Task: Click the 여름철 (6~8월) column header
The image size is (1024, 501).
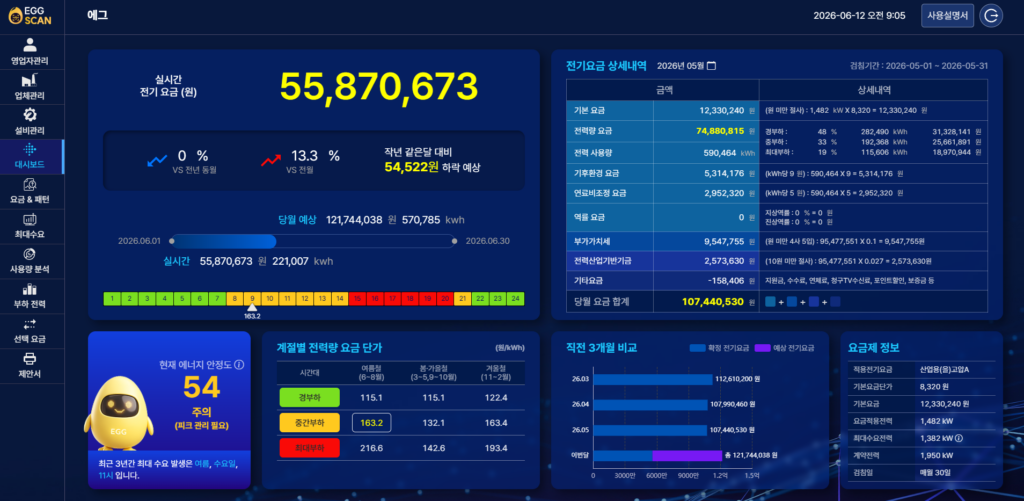Action: click(372, 373)
